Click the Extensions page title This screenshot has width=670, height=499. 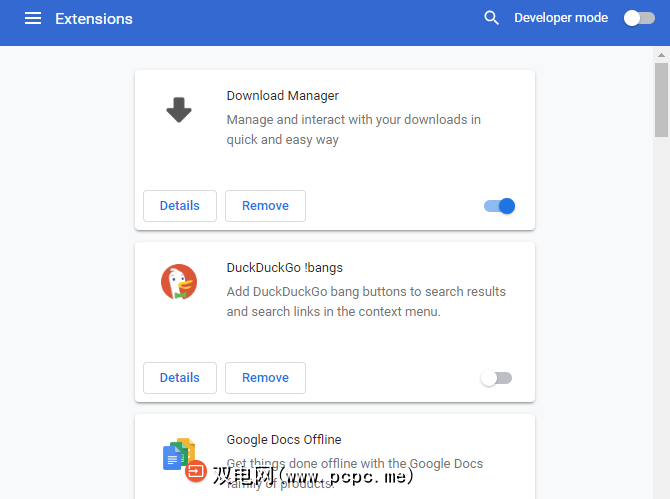(94, 19)
